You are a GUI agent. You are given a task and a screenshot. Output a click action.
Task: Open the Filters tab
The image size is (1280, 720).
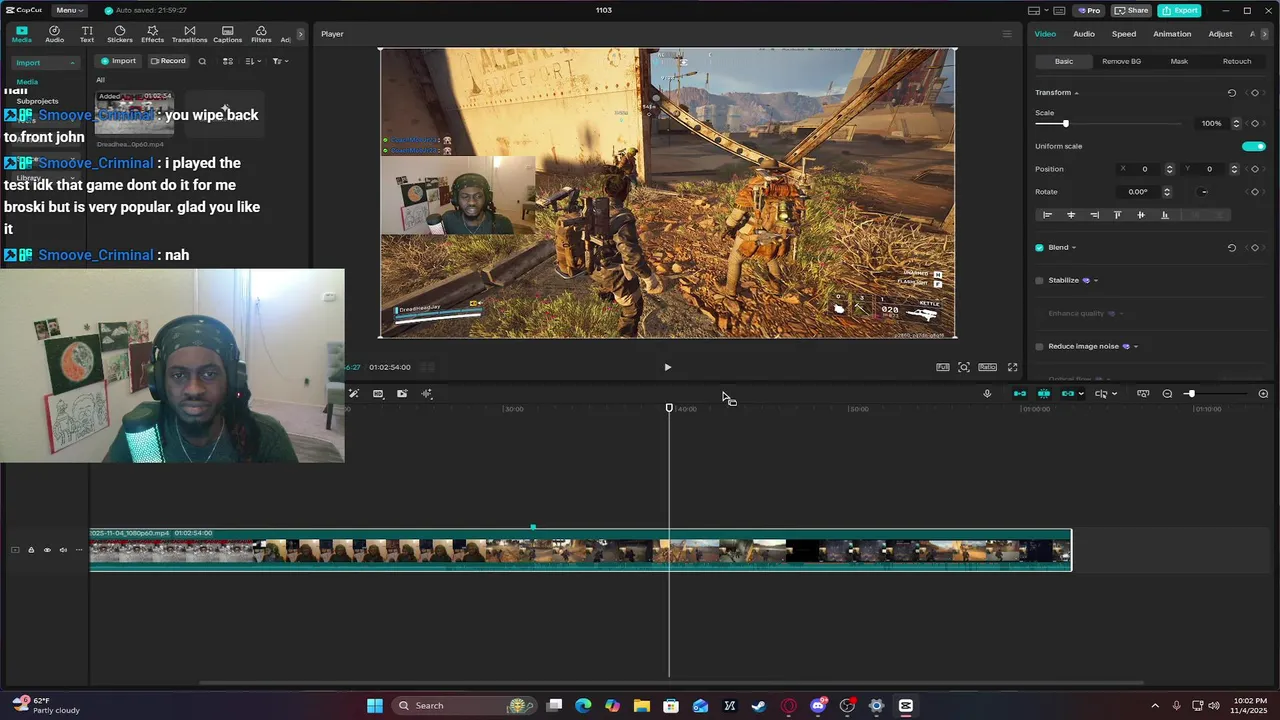tap(261, 34)
